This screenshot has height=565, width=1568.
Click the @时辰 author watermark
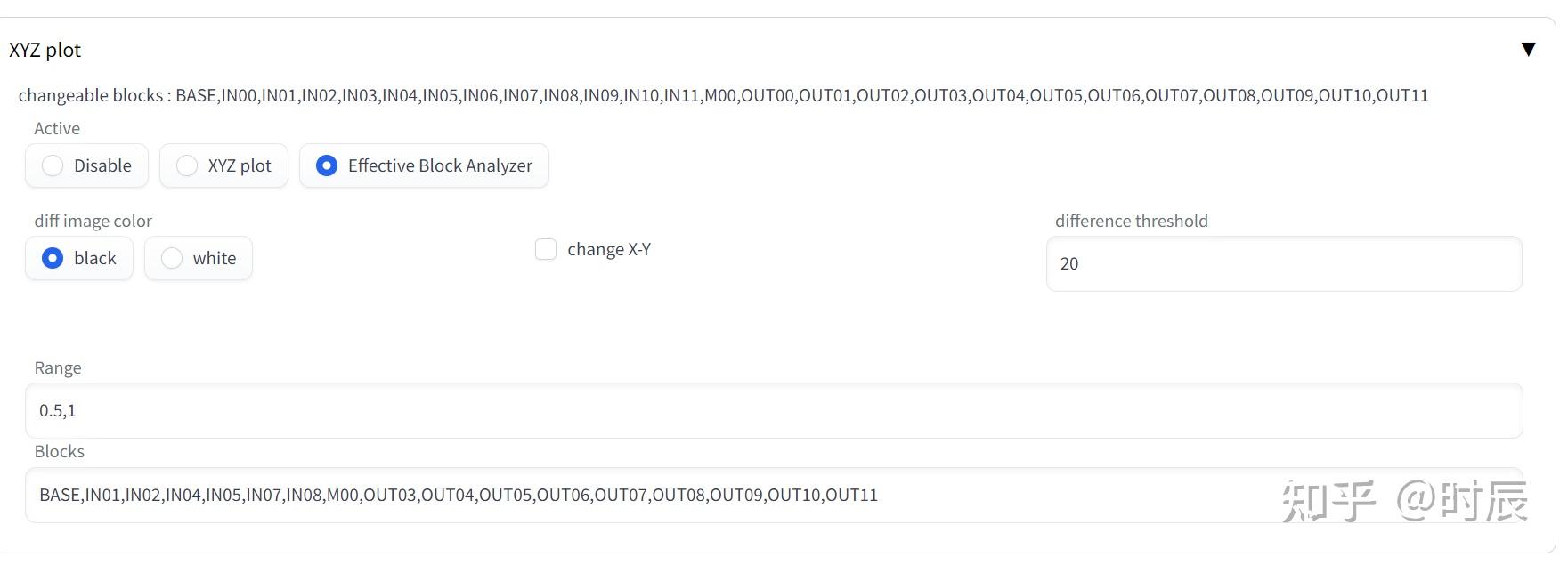coord(1462,501)
